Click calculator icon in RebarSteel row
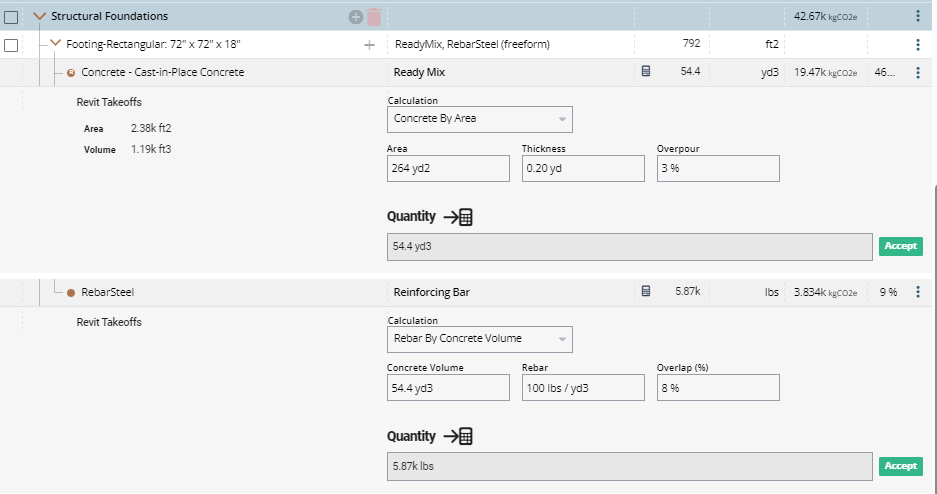Screen dimensions: 937x494 [646, 292]
